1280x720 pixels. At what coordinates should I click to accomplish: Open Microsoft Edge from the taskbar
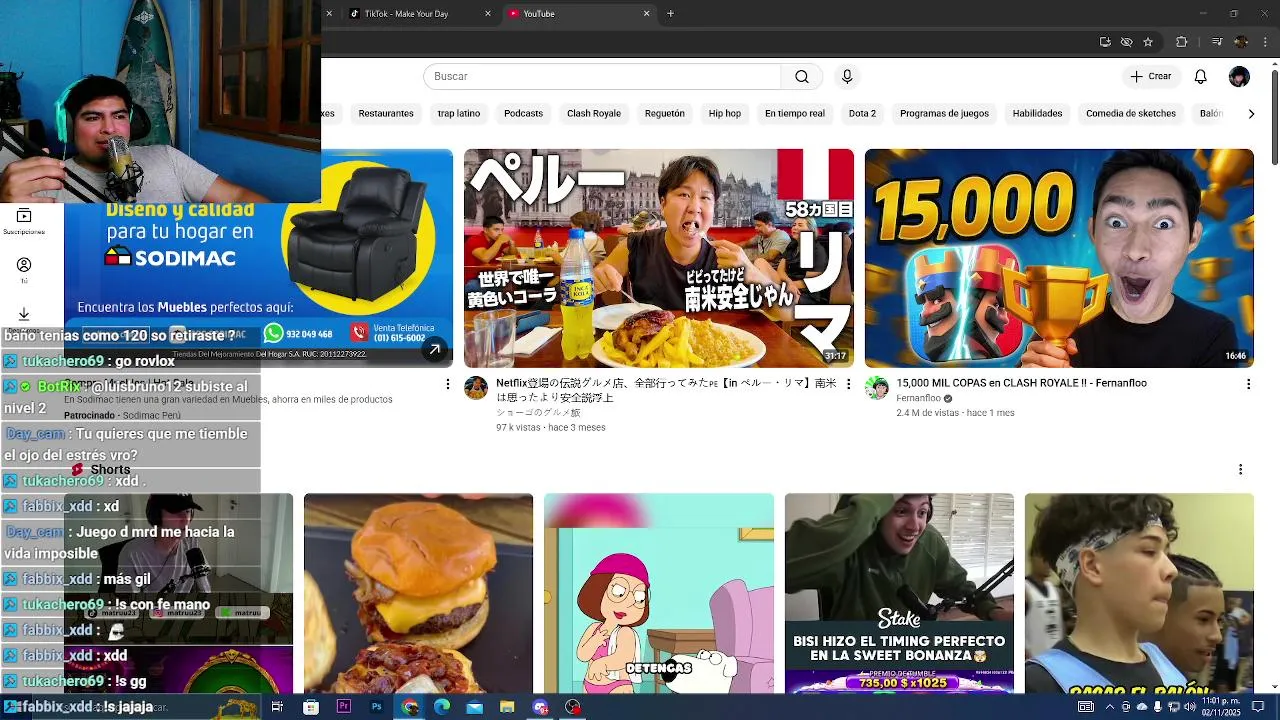pyautogui.click(x=442, y=707)
